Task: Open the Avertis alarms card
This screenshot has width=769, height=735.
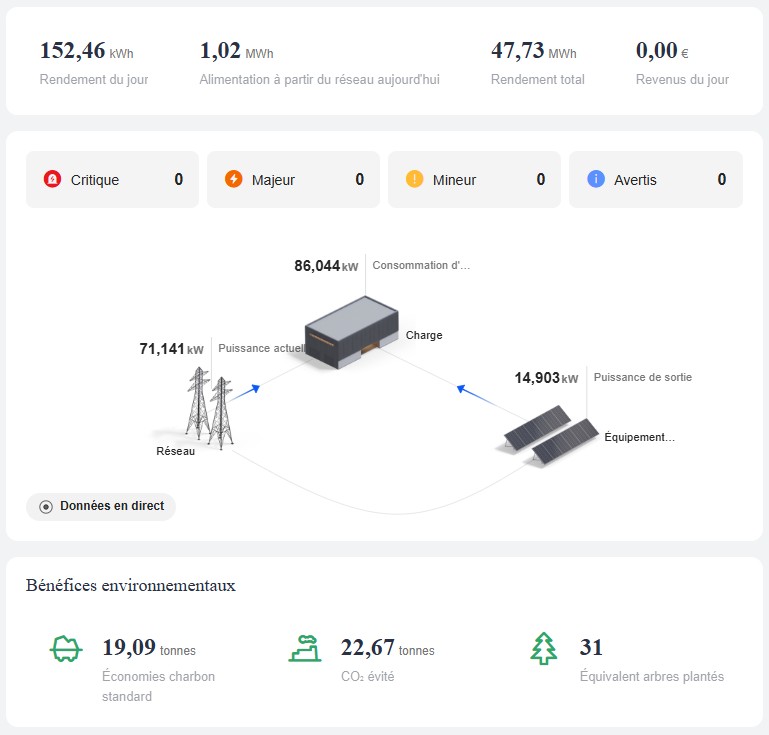Action: (655, 180)
